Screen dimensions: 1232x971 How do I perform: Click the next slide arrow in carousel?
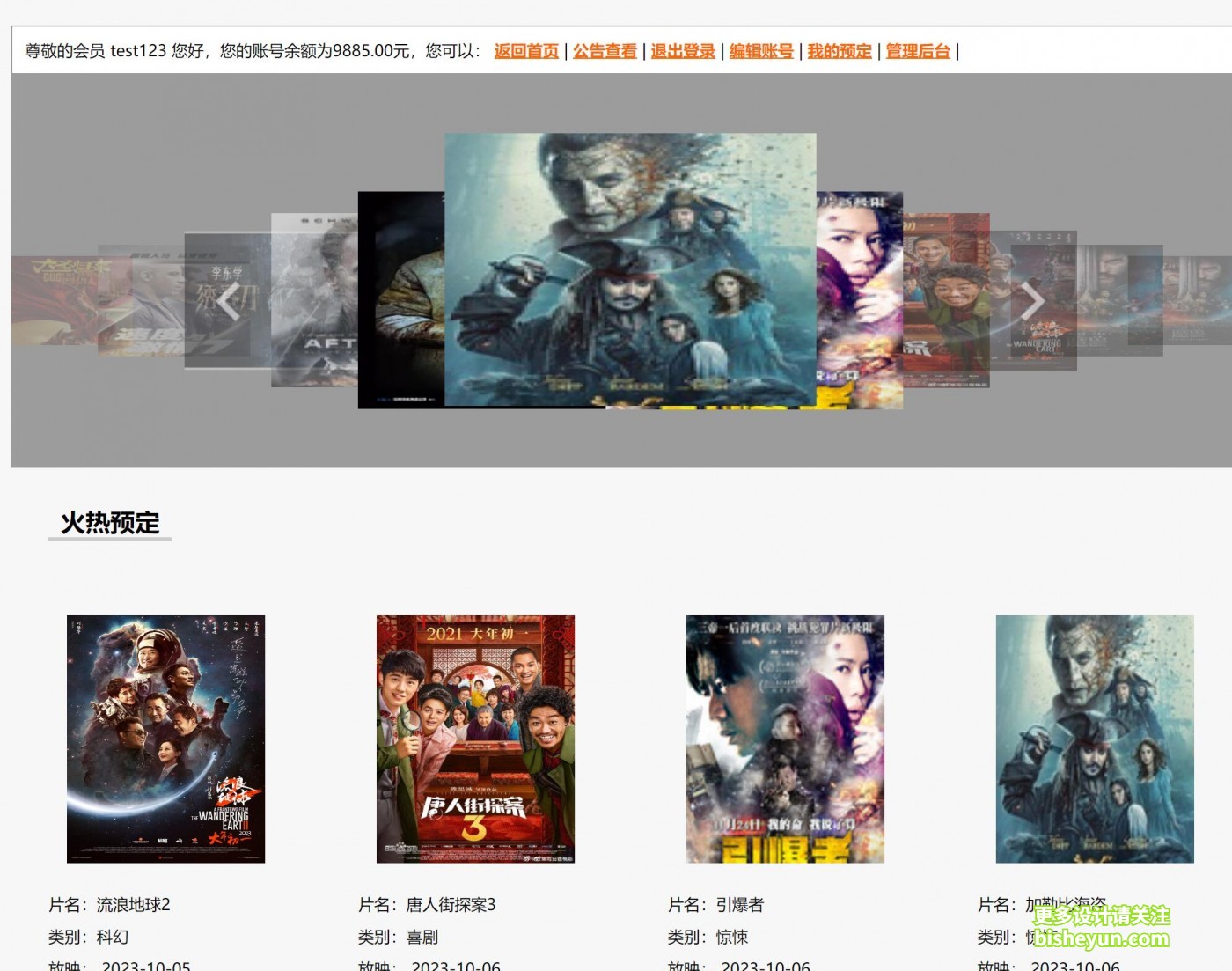pos(1031,301)
